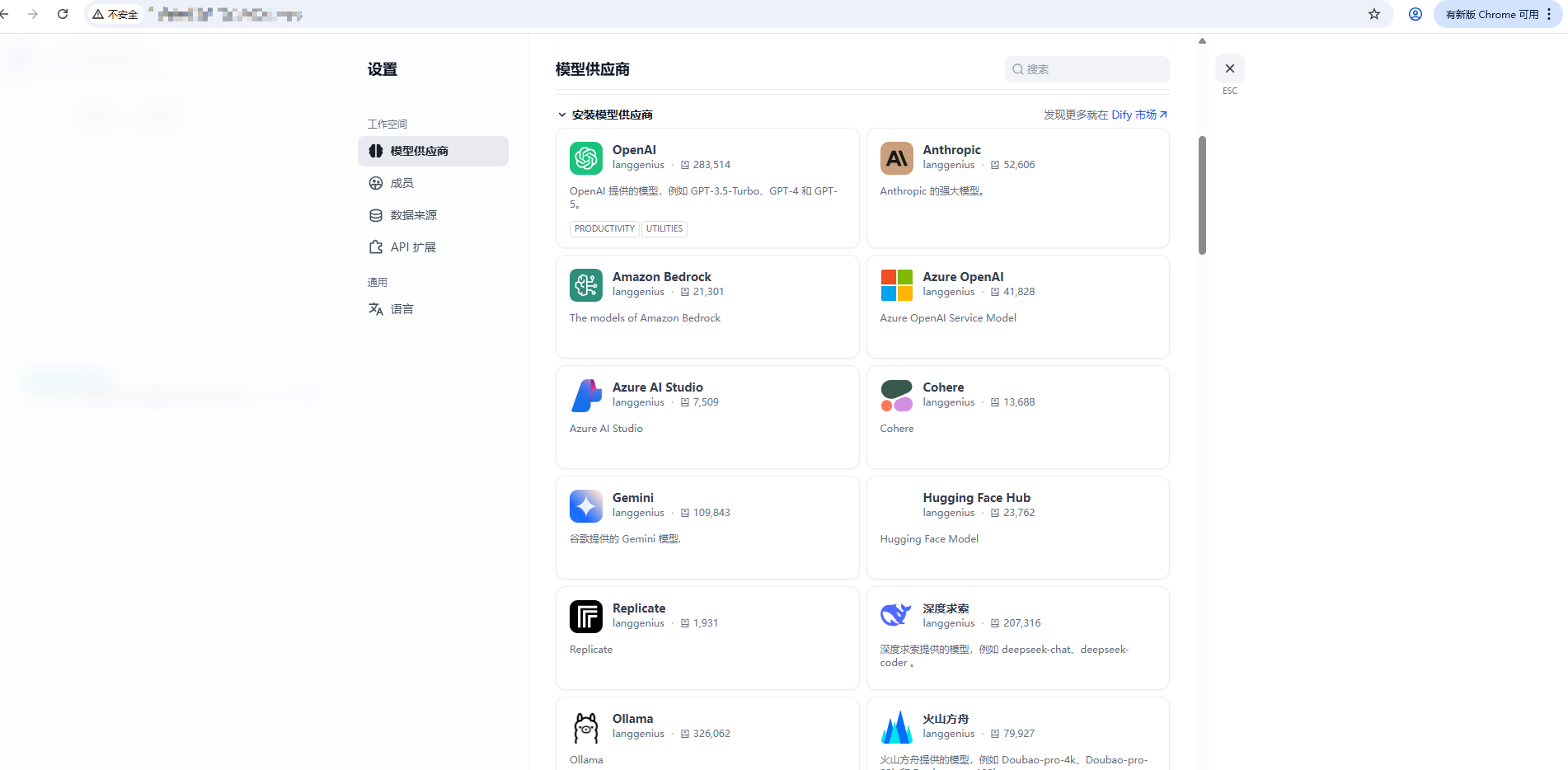Click the 283,514 install count text
Image resolution: width=1568 pixels, height=770 pixels.
pos(711,165)
